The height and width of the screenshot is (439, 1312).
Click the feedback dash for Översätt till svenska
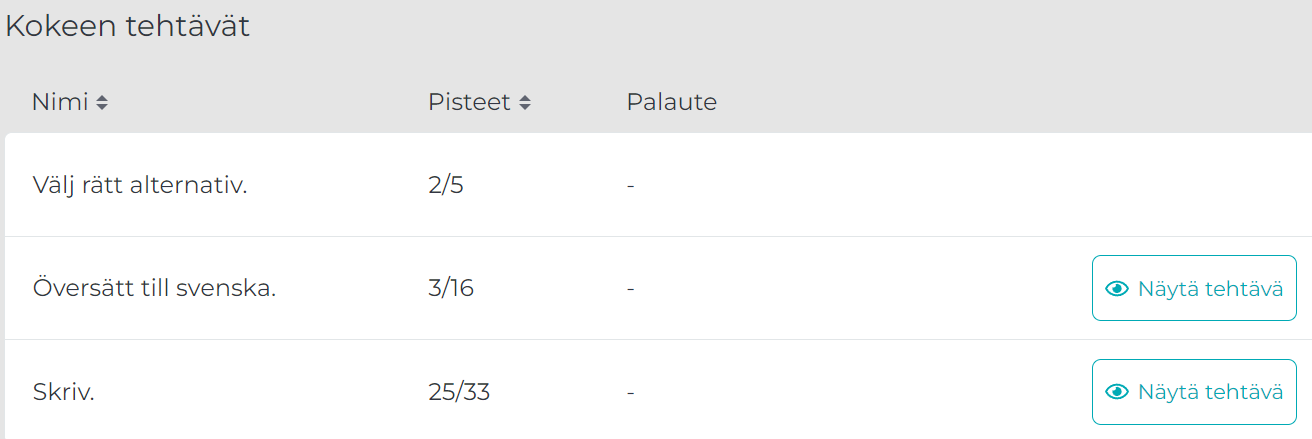(x=631, y=289)
